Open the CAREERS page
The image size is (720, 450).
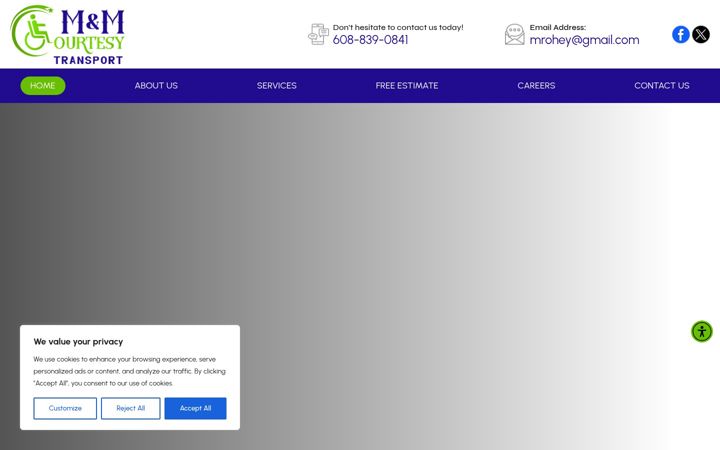pyautogui.click(x=536, y=85)
